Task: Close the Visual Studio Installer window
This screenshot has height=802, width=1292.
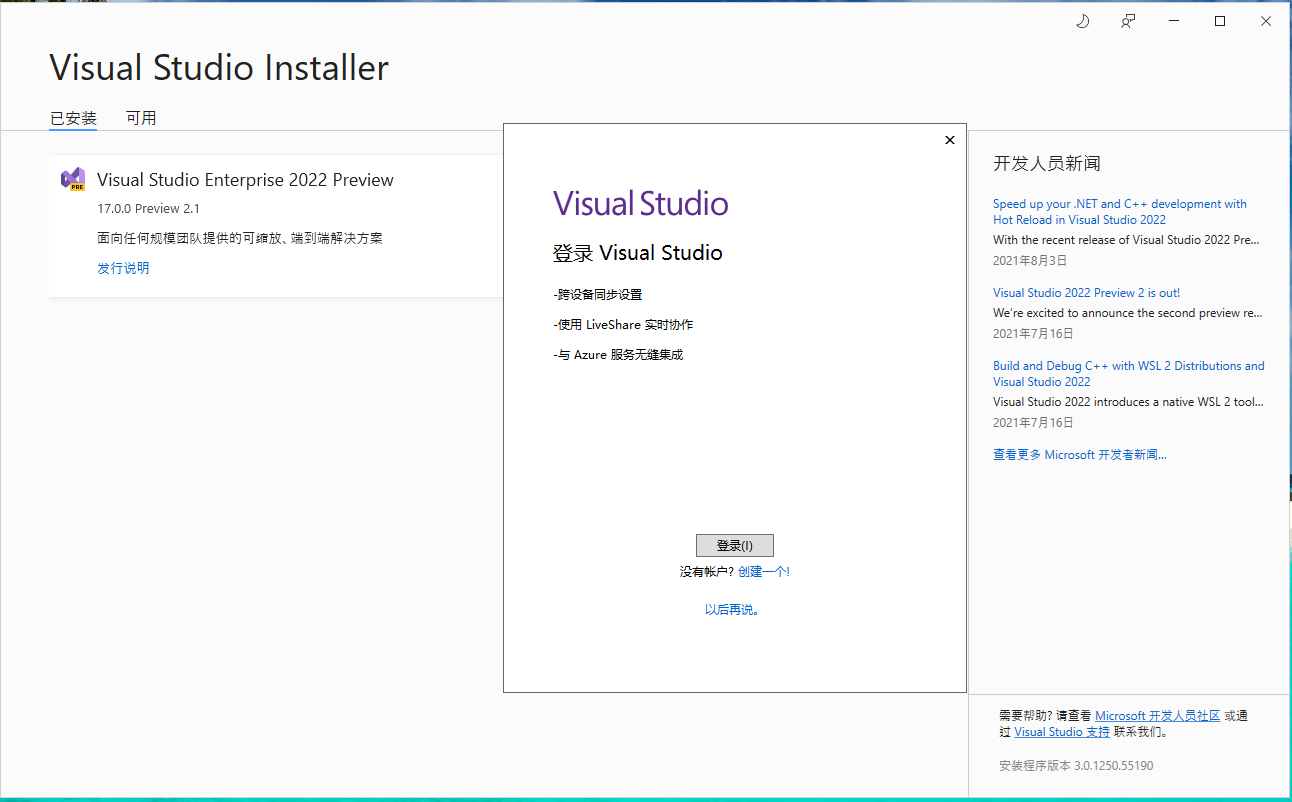Action: 1266,21
